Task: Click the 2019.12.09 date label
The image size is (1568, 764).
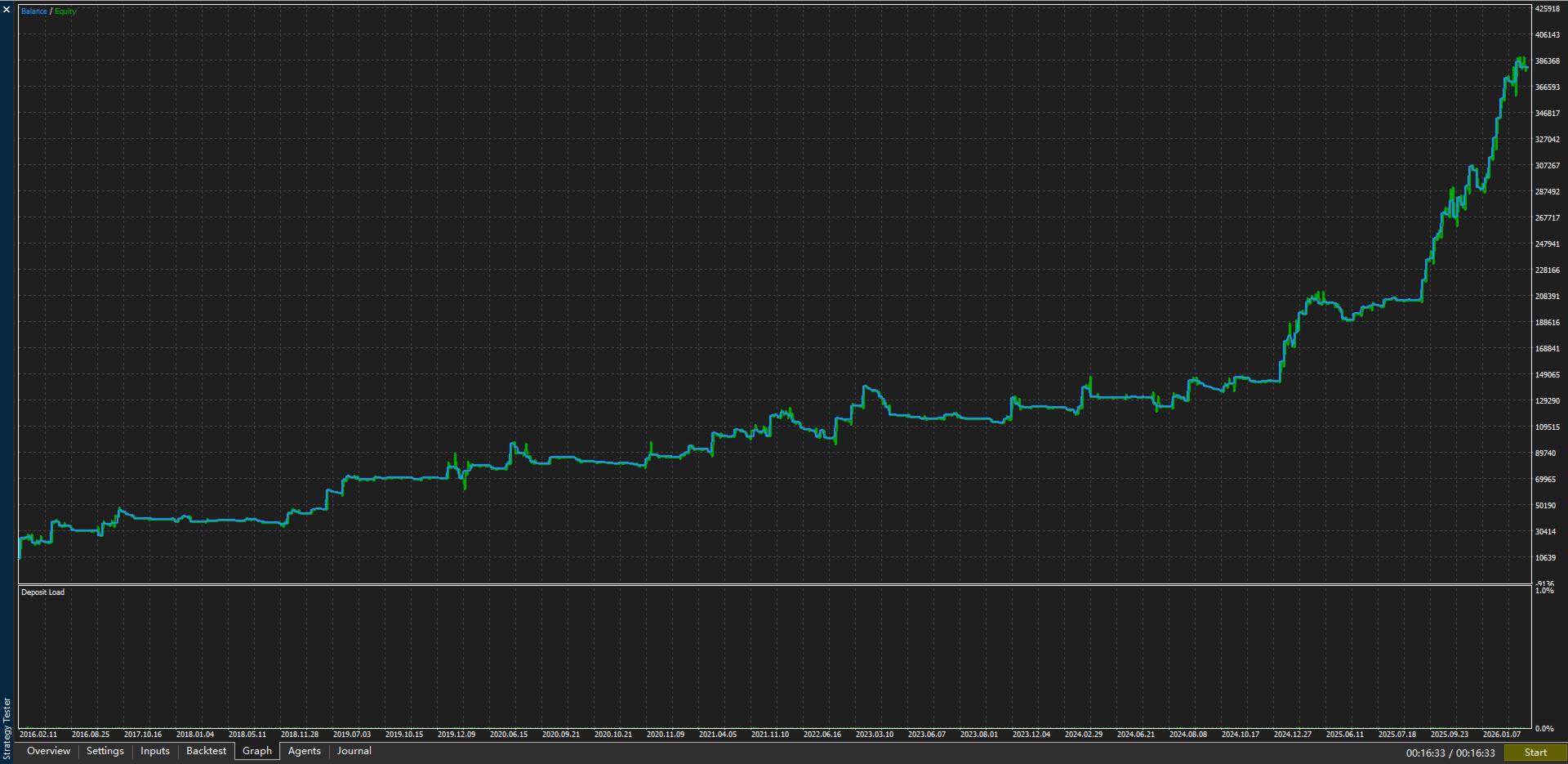Action: coord(457,735)
